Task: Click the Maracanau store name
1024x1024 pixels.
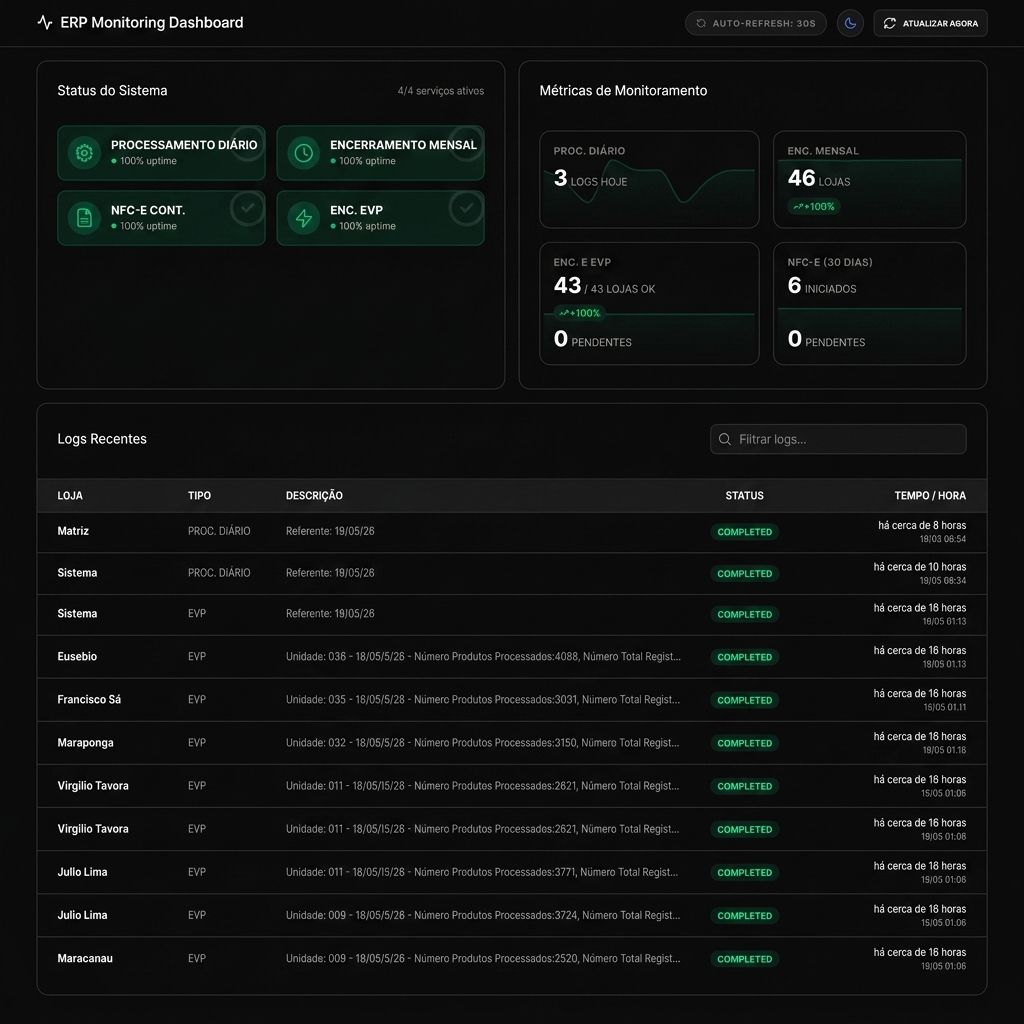Action: coord(85,958)
